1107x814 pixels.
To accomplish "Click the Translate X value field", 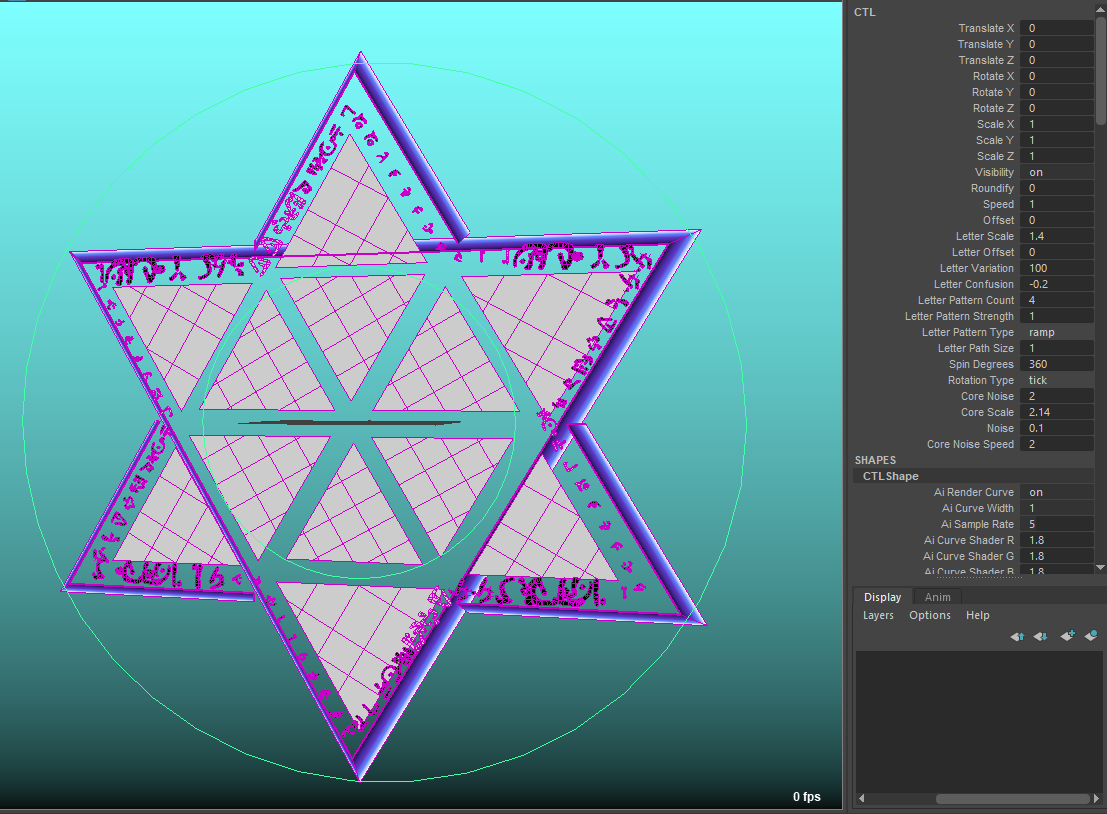I will 1057,28.
